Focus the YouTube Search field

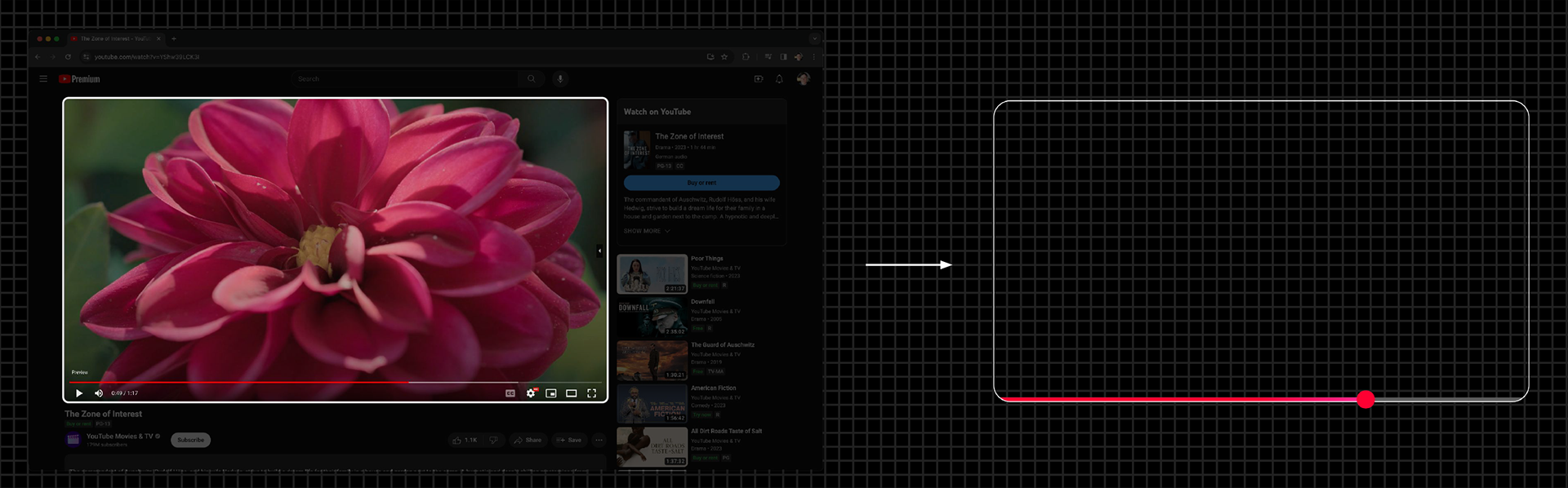point(405,79)
